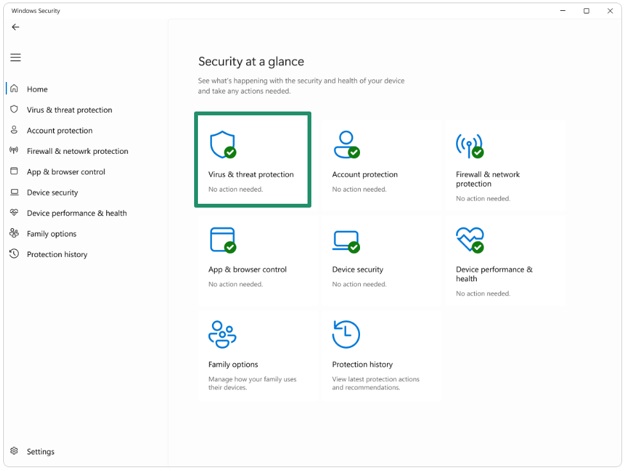Open Virus & threat protection from sidebar
Image resolution: width=624 pixels, height=471 pixels.
point(69,110)
